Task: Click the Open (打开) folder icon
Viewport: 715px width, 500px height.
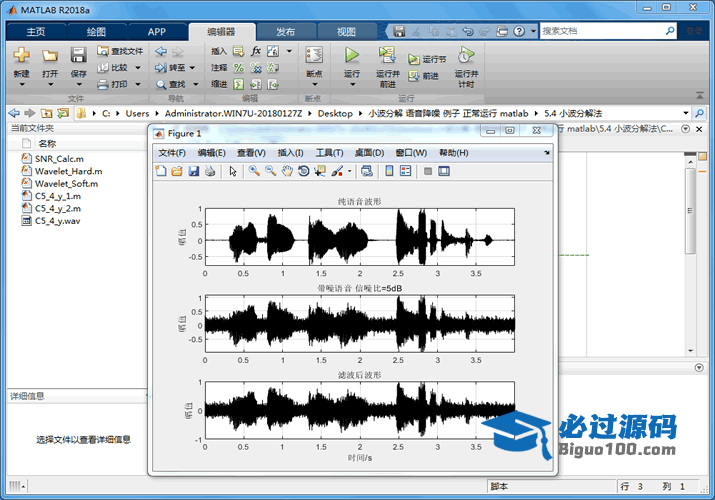Action: pyautogui.click(x=50, y=56)
